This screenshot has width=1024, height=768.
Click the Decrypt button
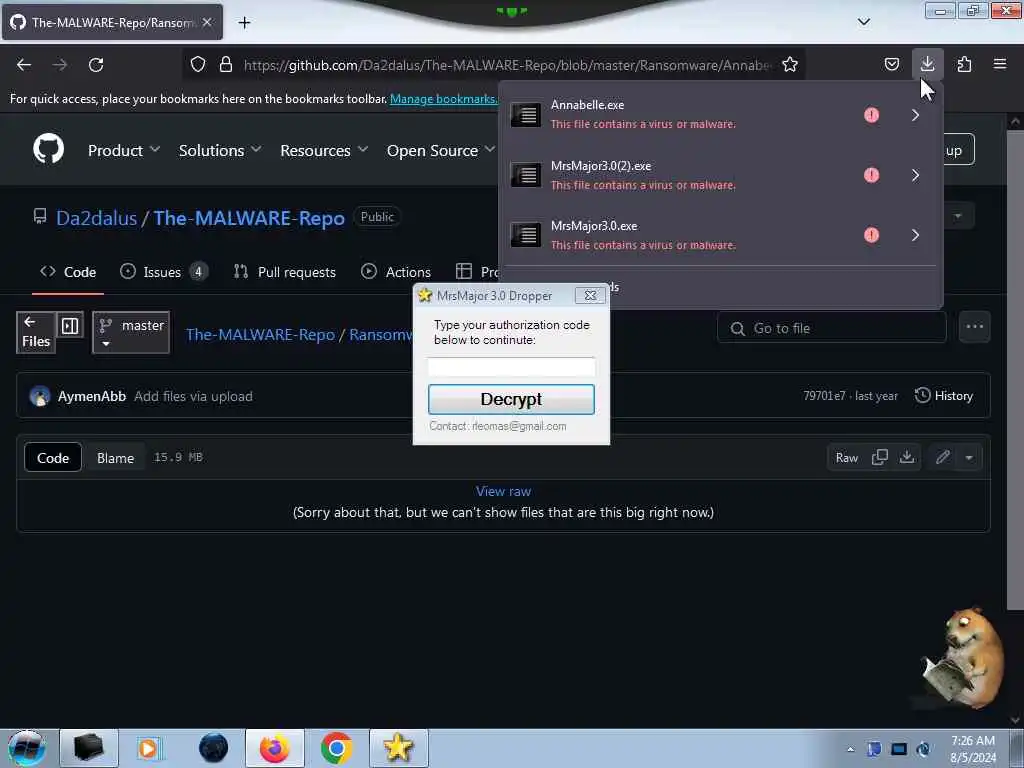511,399
